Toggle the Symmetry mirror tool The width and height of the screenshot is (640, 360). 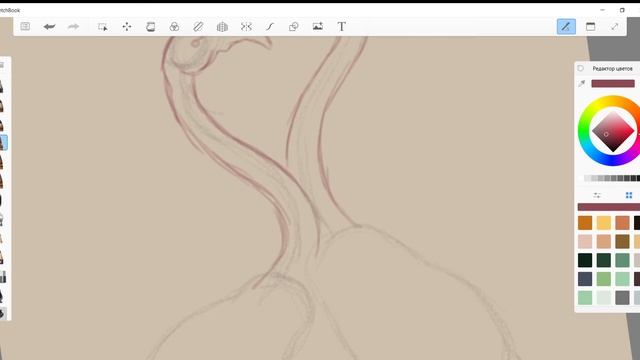click(x=246, y=27)
